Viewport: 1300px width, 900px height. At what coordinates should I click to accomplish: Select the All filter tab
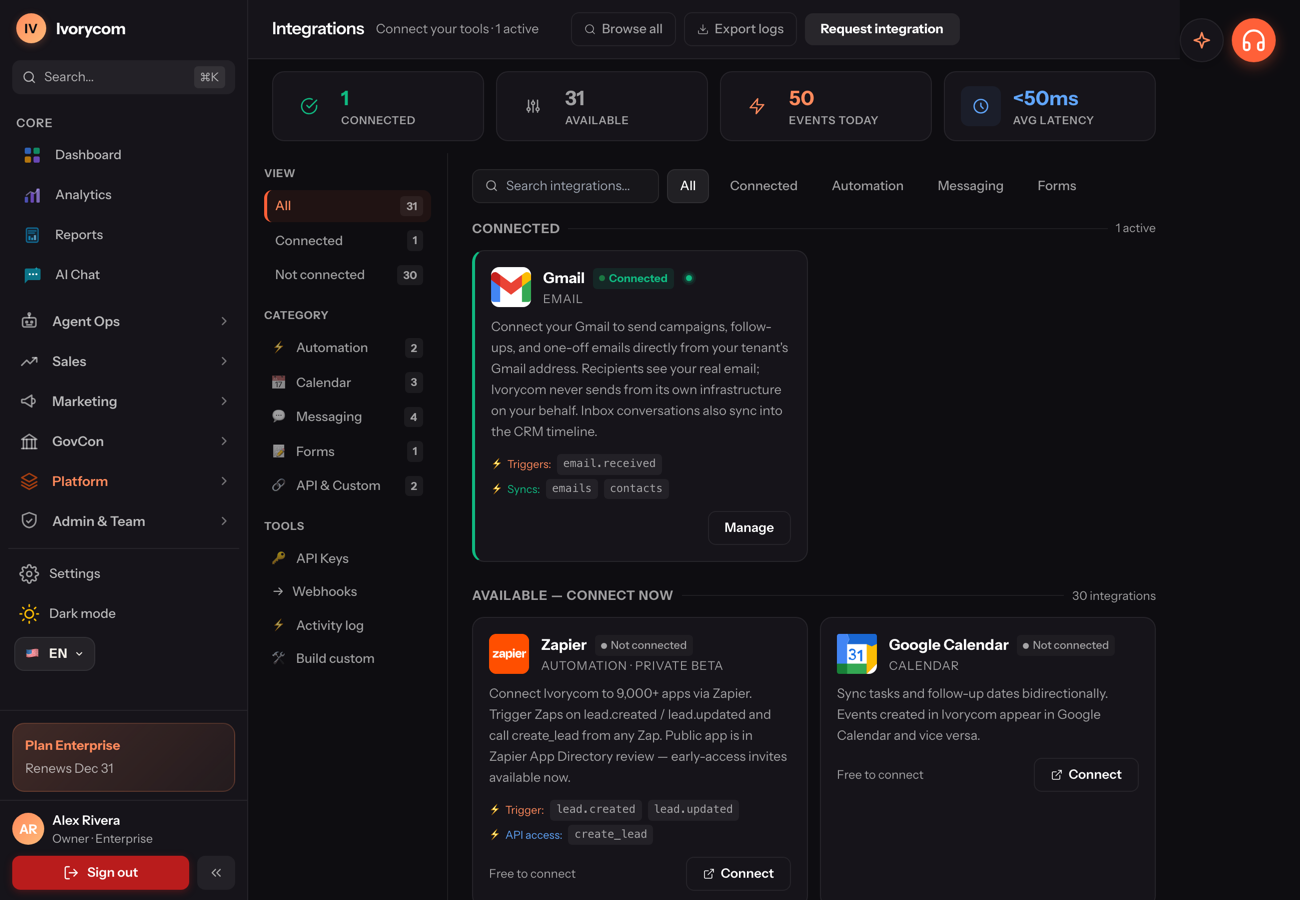pyautogui.click(x=688, y=186)
